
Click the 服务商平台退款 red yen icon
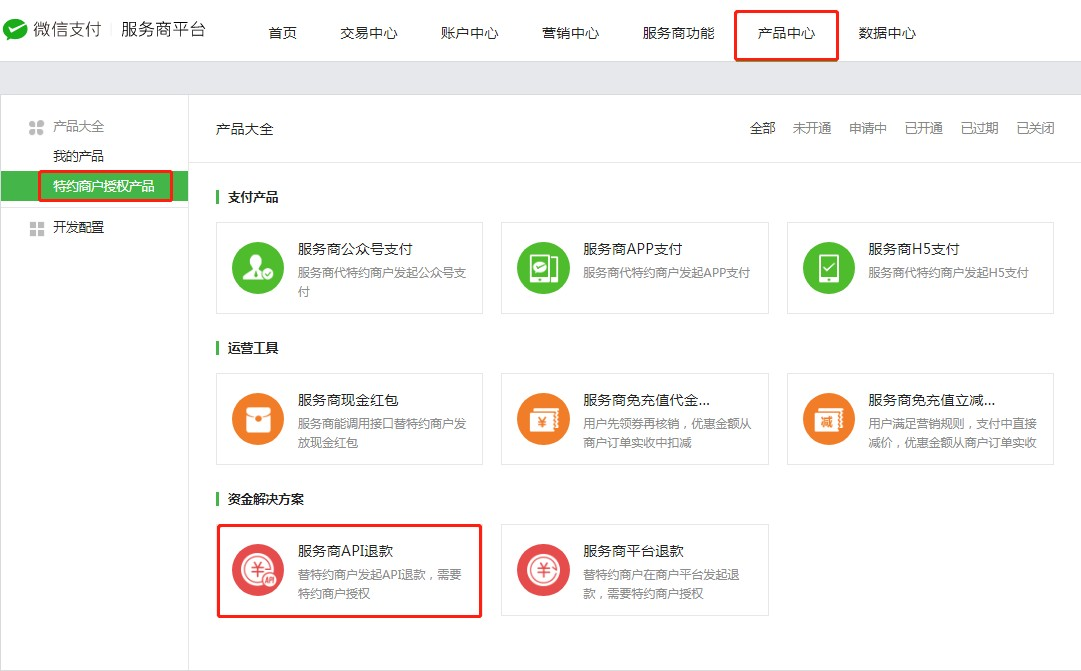pos(543,570)
